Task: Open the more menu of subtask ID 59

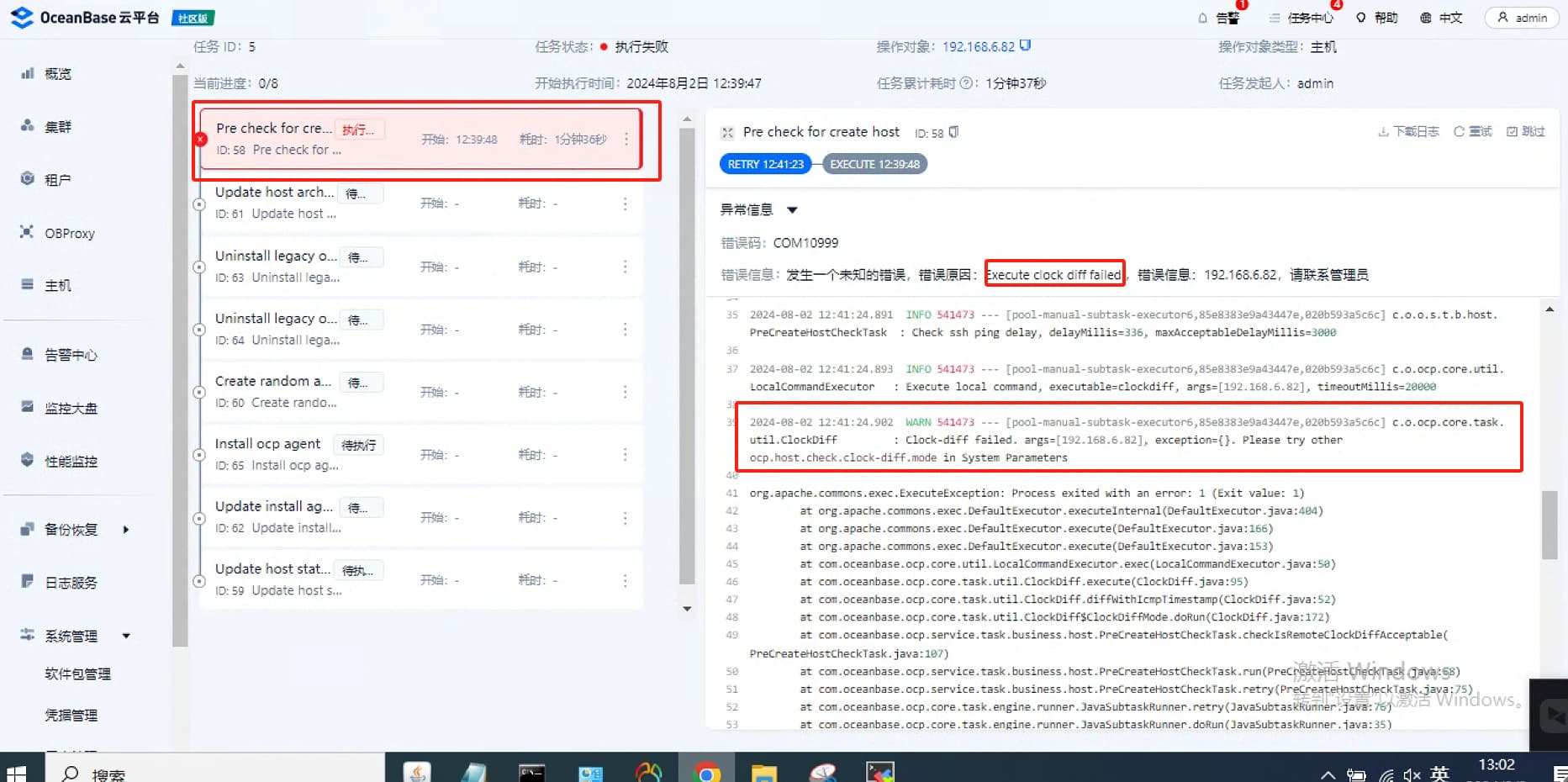Action: [x=625, y=580]
